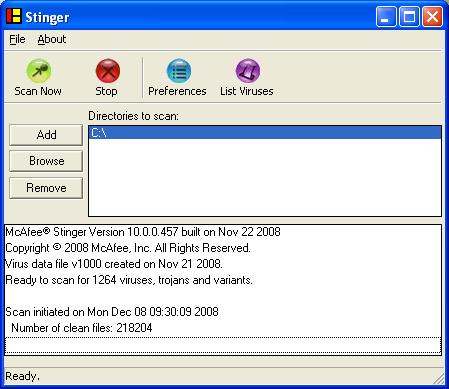Image resolution: width=449 pixels, height=389 pixels.
Task: Open the File menu
Action: click(17, 39)
